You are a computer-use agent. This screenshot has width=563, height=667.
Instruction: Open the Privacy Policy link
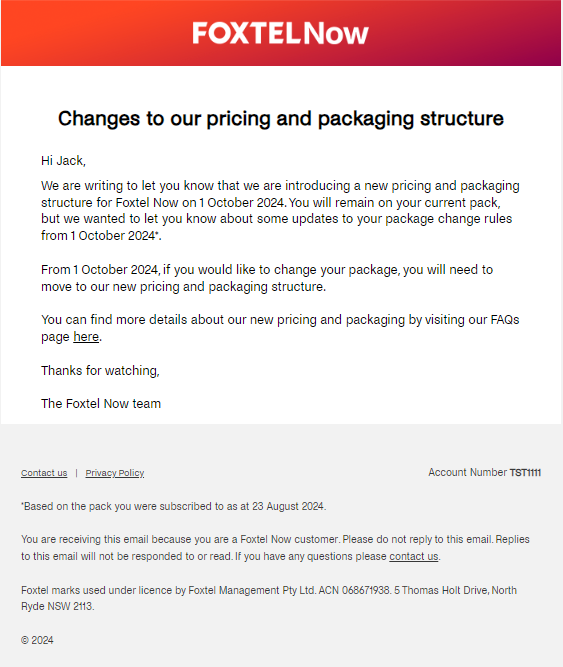115,473
